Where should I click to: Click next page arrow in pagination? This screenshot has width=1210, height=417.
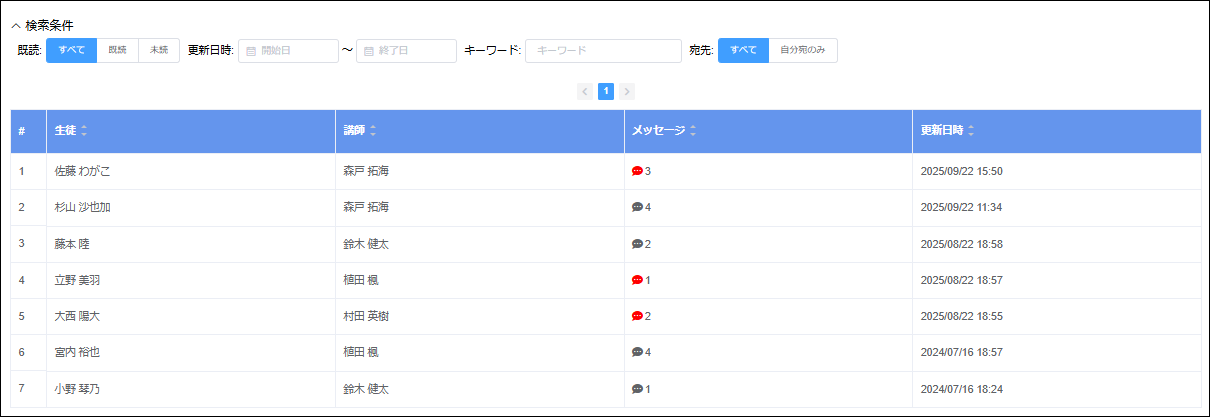click(x=627, y=91)
